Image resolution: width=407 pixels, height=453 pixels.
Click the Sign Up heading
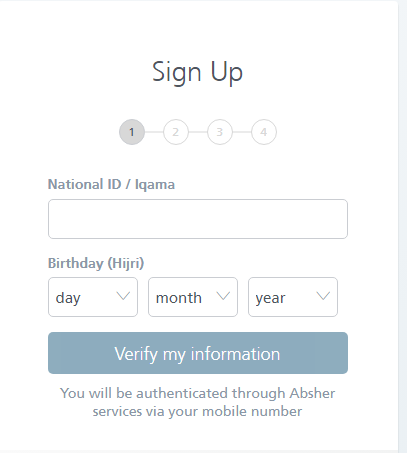click(197, 72)
